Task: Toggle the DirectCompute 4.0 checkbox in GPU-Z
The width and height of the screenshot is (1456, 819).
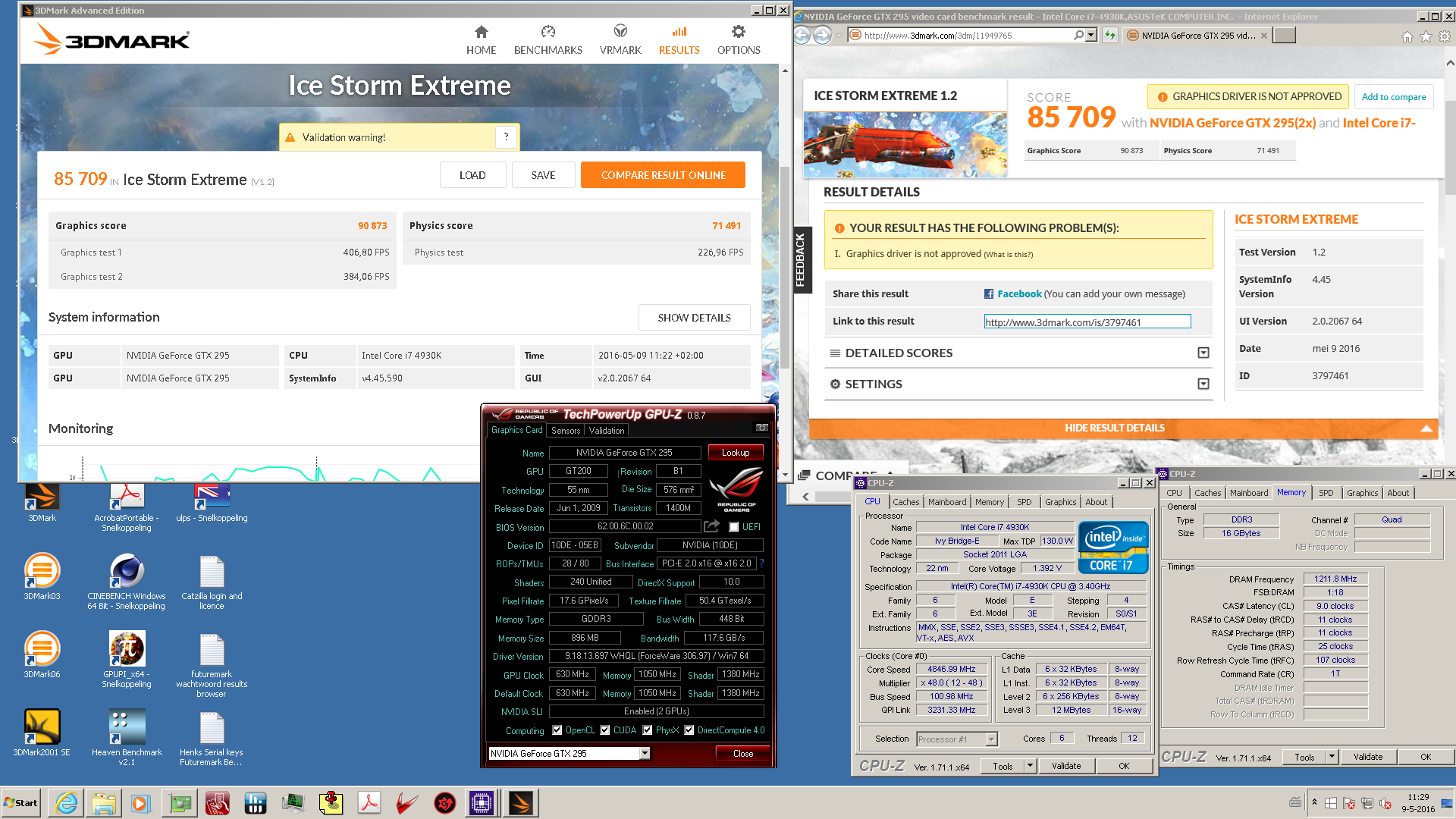Action: coord(689,730)
